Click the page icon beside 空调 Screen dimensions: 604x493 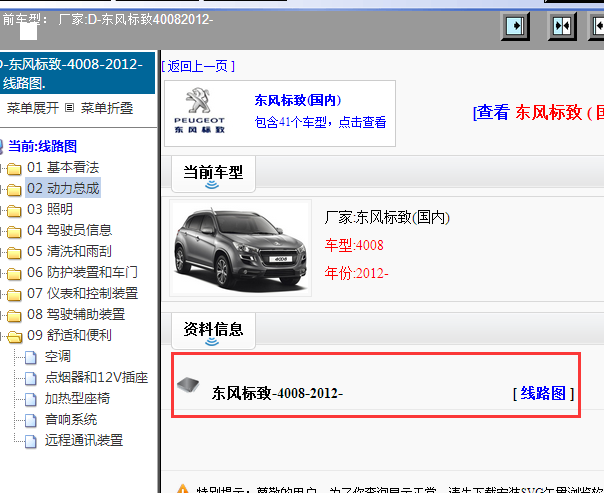pos(31,358)
